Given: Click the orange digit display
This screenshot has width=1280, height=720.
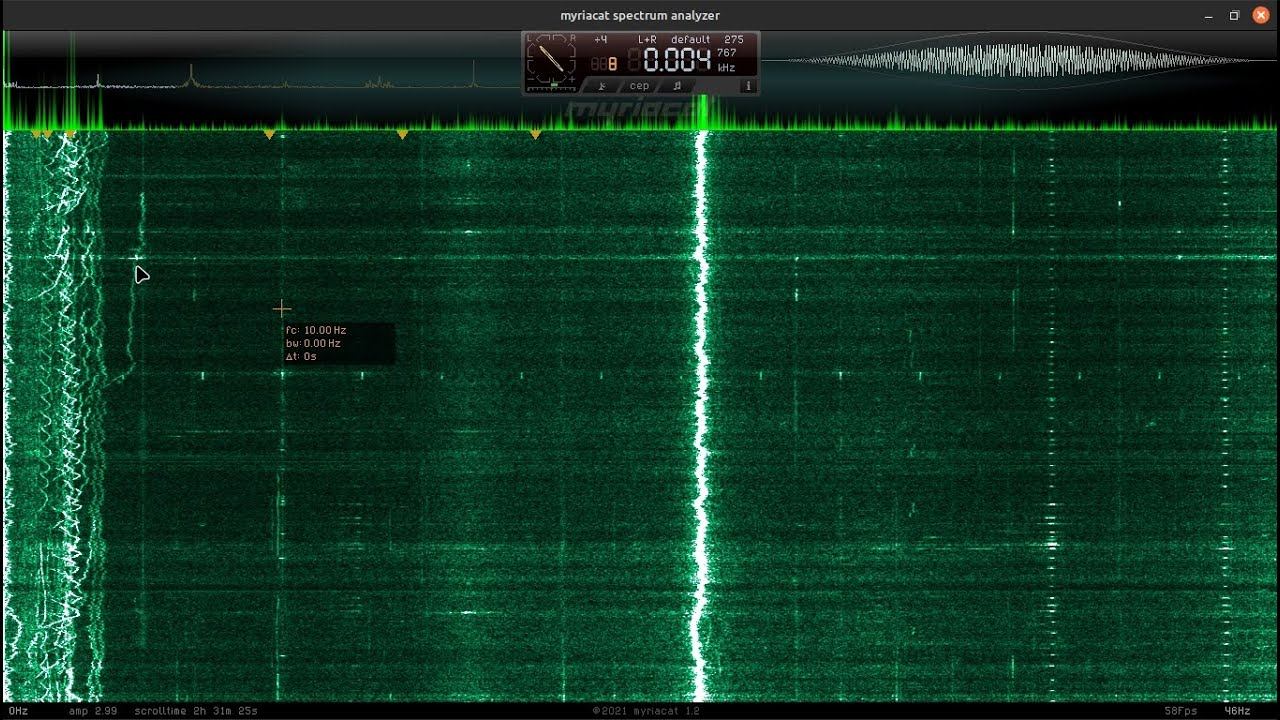Looking at the screenshot, I should tap(604, 63).
